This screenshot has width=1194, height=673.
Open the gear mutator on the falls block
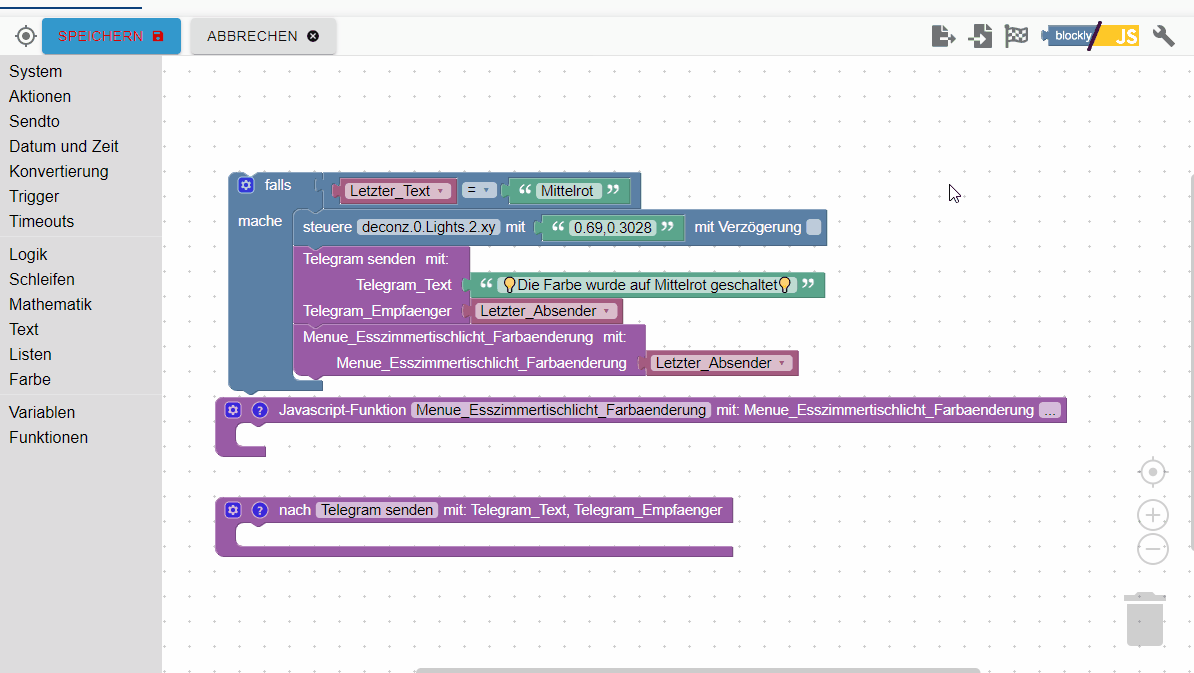[x=245, y=185]
